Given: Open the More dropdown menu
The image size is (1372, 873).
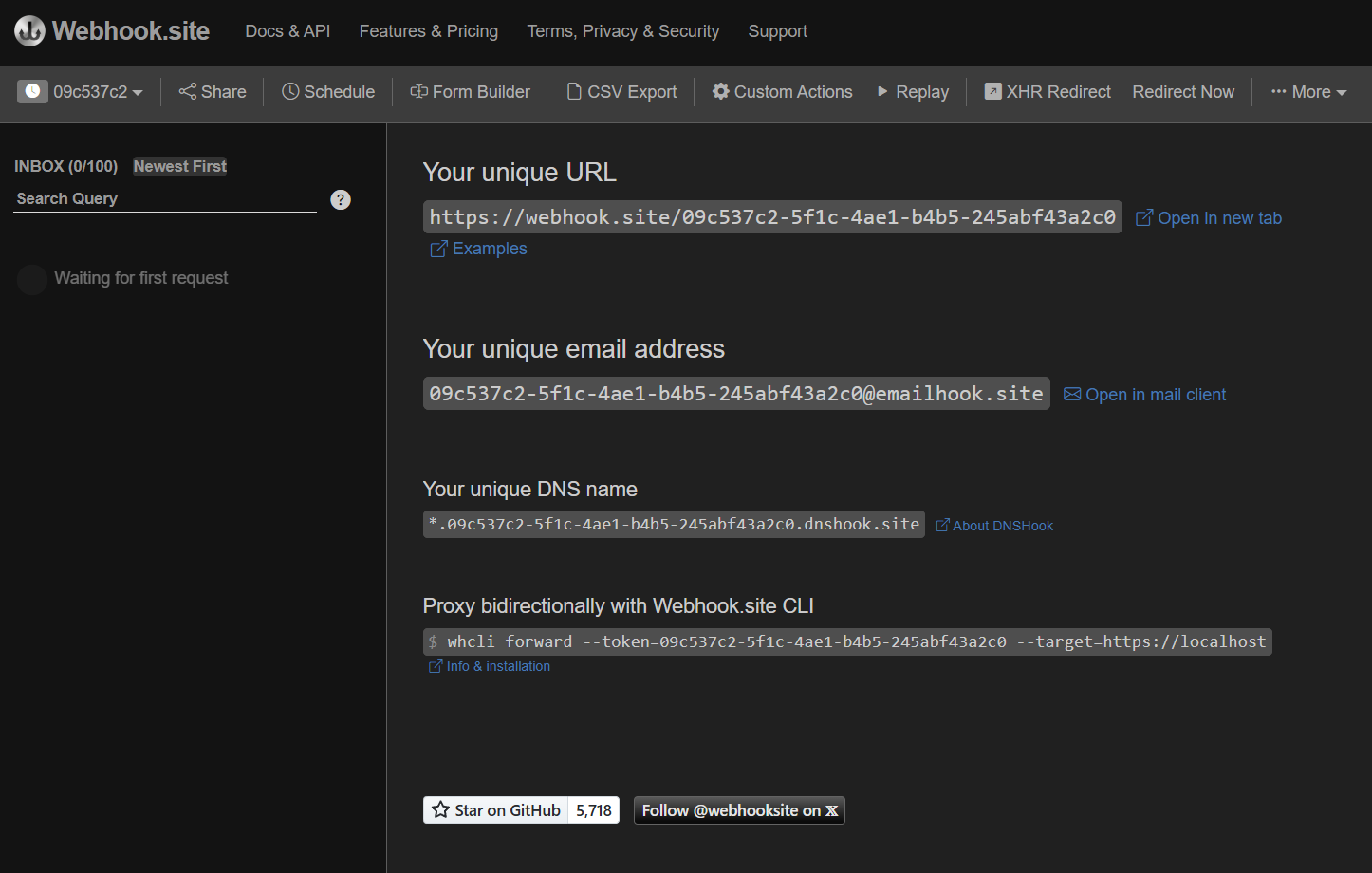Looking at the screenshot, I should click(1308, 92).
